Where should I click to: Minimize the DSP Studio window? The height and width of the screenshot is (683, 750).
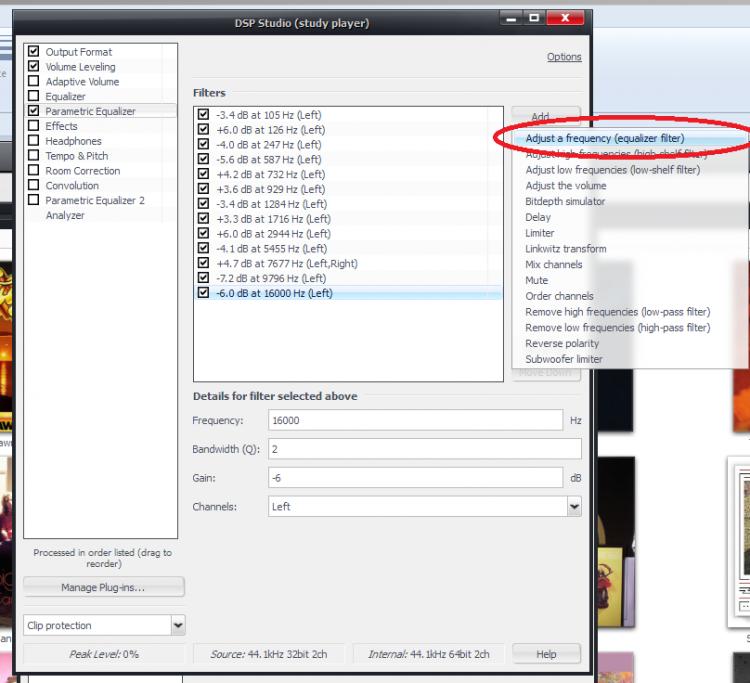tap(510, 18)
